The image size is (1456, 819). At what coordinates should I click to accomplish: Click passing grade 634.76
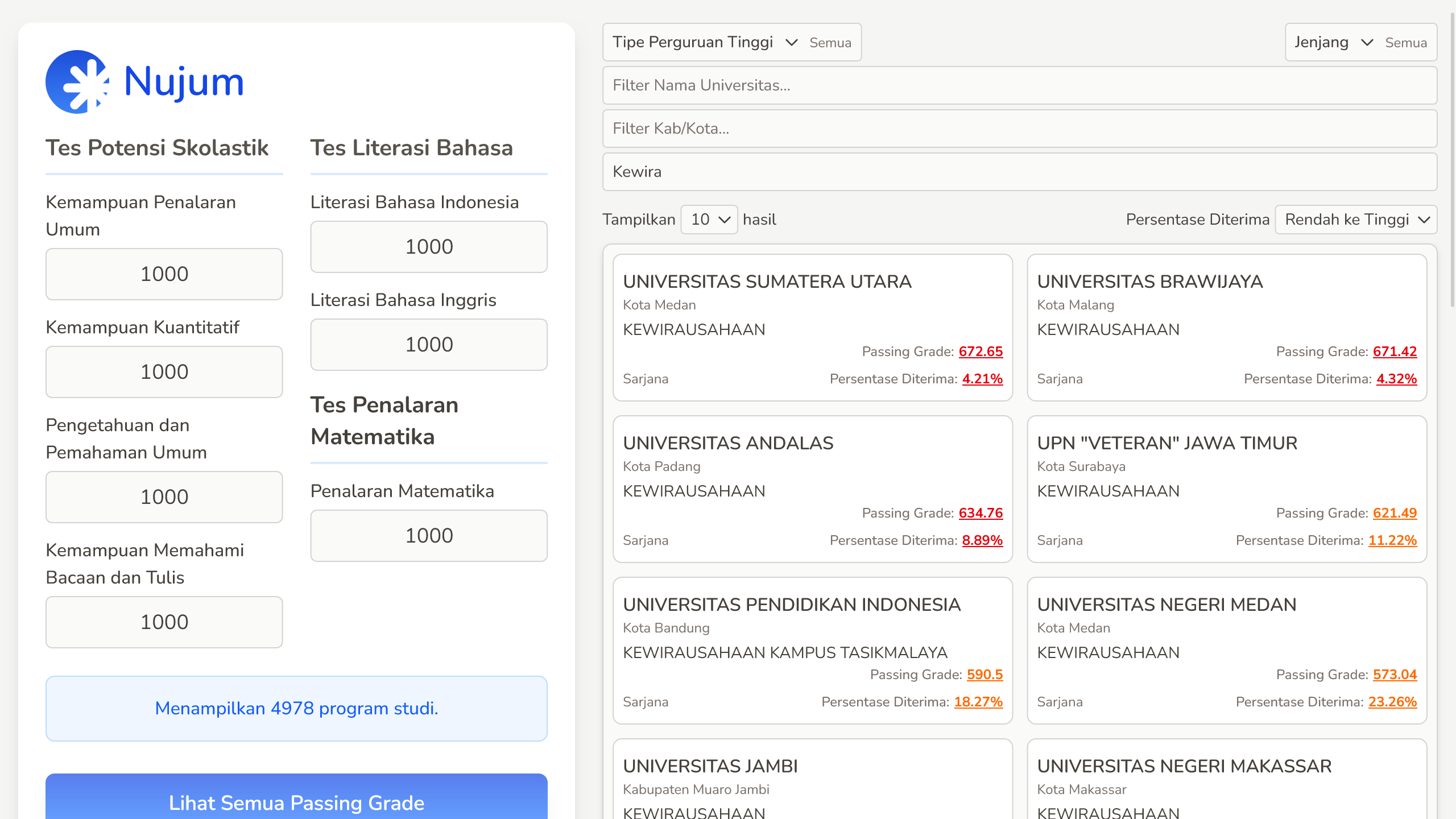pos(981,513)
